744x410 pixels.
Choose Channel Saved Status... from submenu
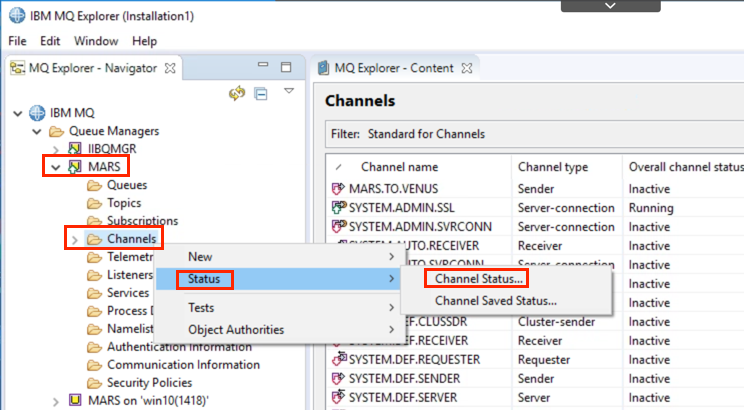506,300
